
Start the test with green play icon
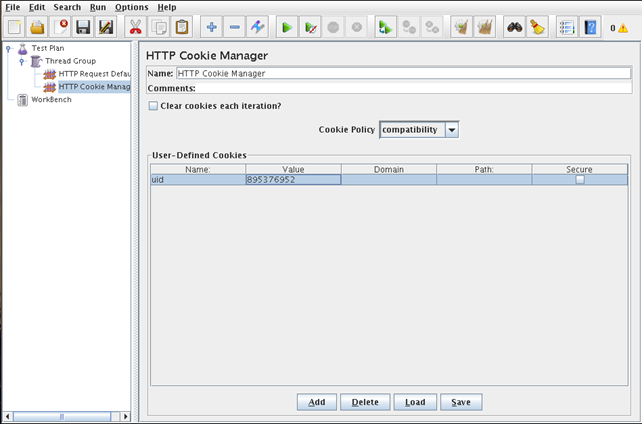[x=286, y=28]
